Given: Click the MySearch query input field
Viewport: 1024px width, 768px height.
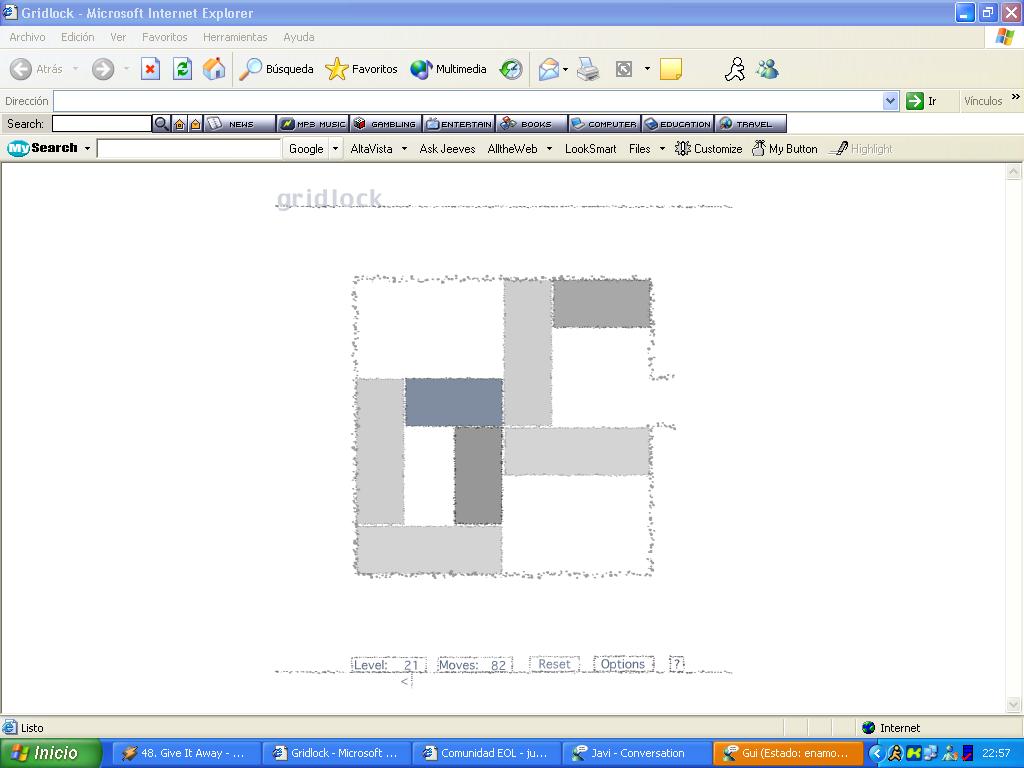Looking at the screenshot, I should [189, 148].
